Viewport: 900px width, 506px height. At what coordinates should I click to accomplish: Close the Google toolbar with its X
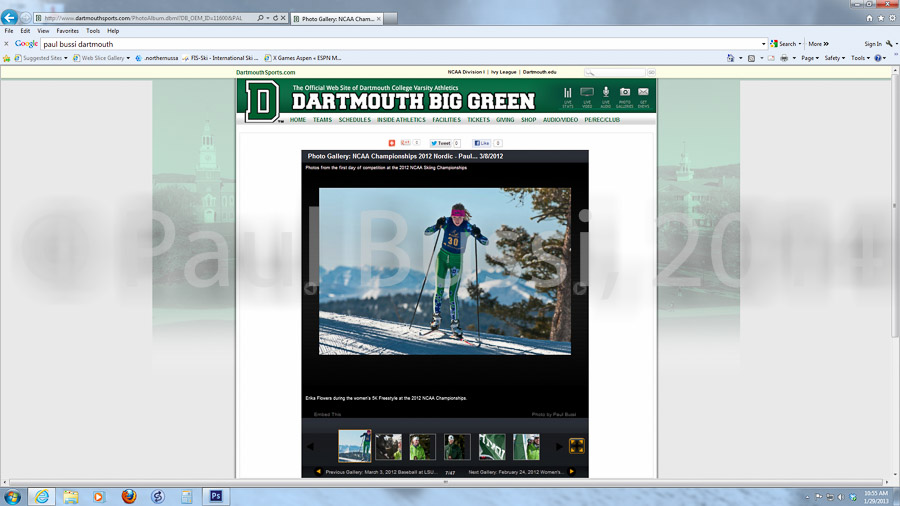pos(6,44)
